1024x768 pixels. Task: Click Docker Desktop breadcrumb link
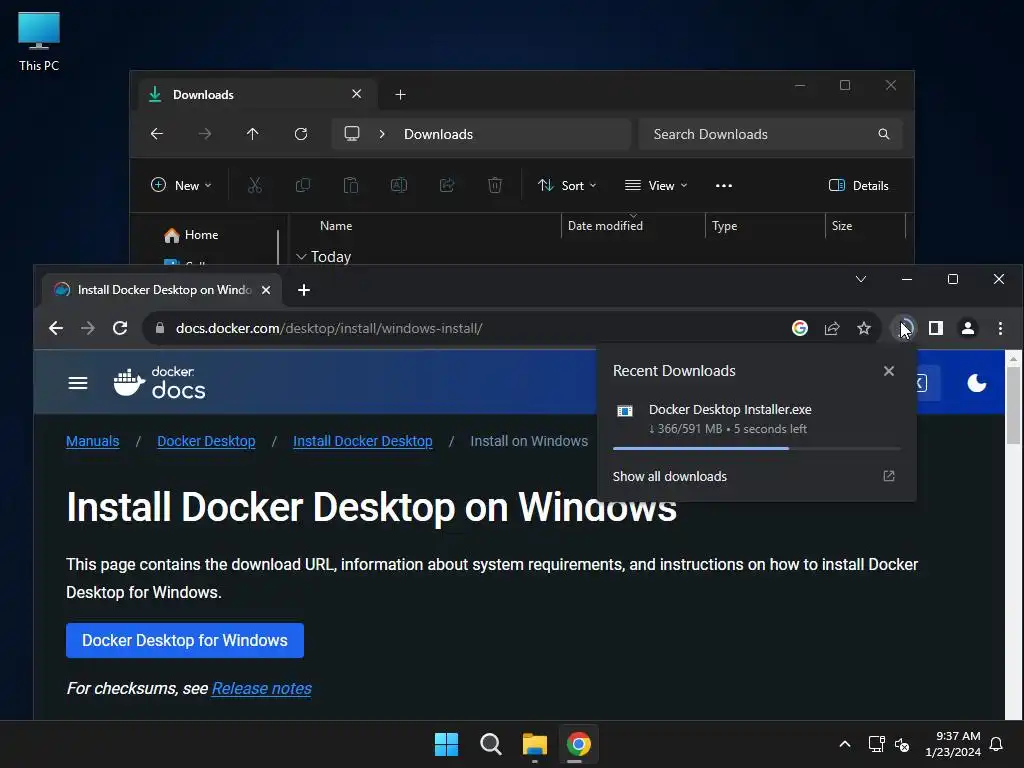[x=206, y=441]
